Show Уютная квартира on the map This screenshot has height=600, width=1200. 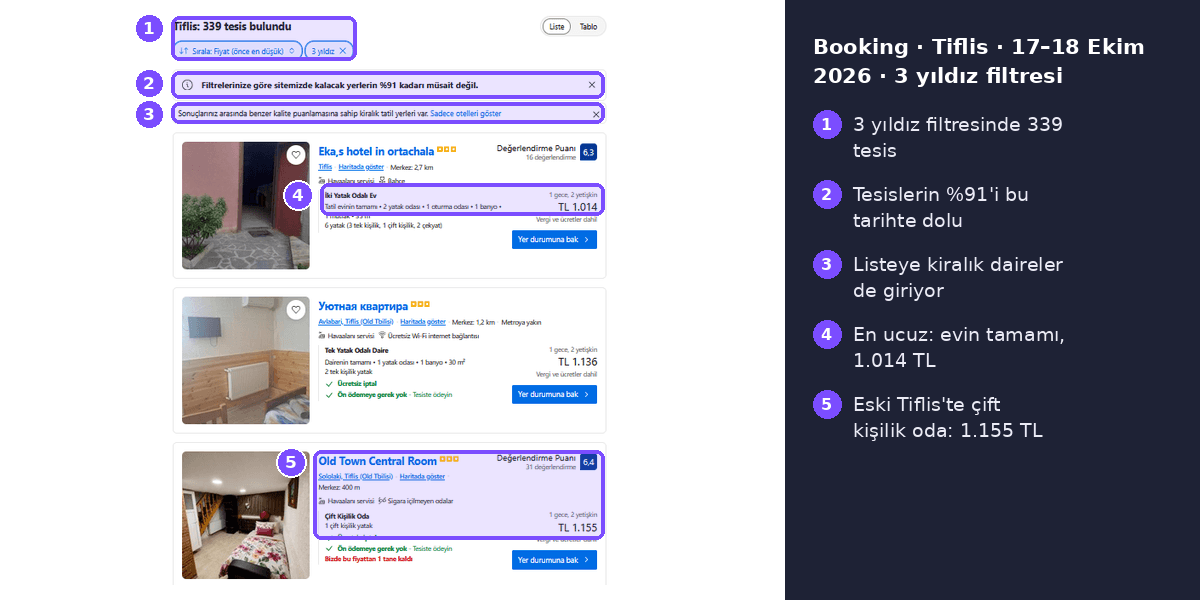(x=423, y=322)
